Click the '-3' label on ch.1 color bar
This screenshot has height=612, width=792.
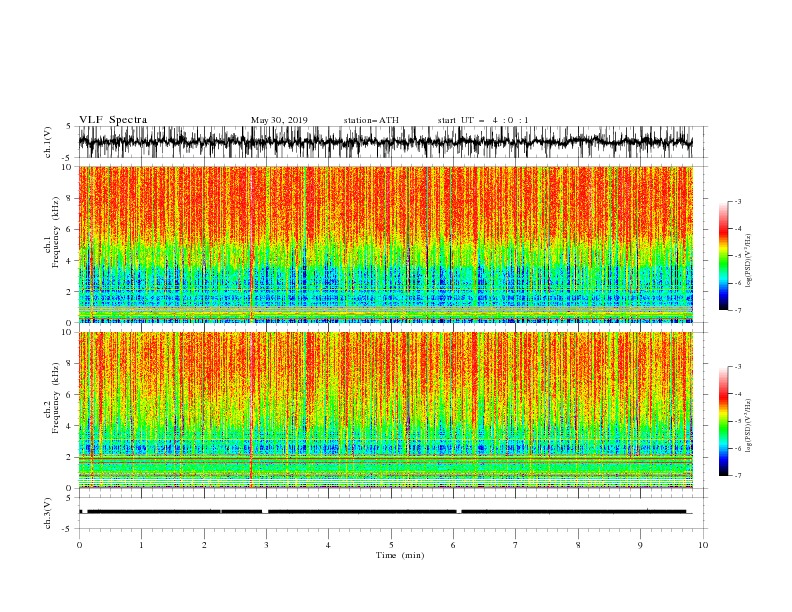pyautogui.click(x=737, y=201)
